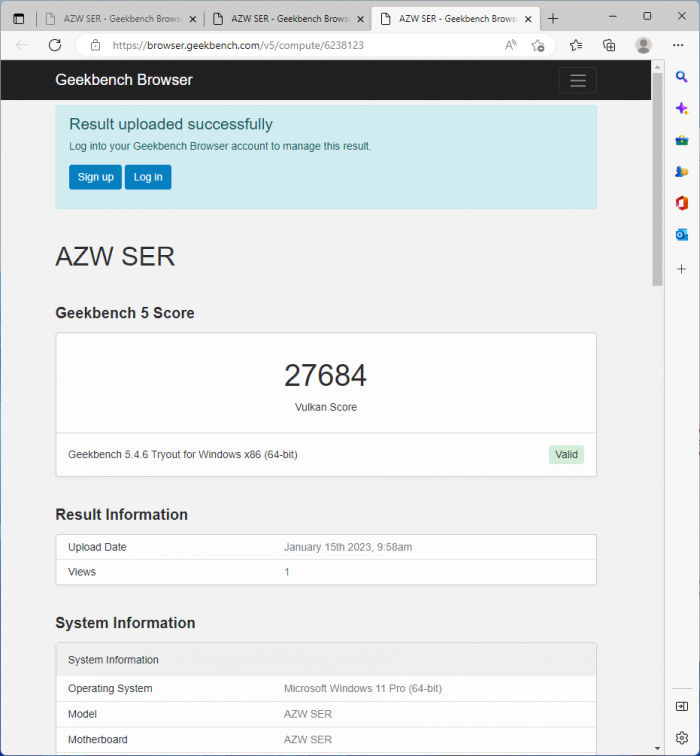This screenshot has height=756, width=700.
Task: Refresh the Geekbench page
Action: 55,45
